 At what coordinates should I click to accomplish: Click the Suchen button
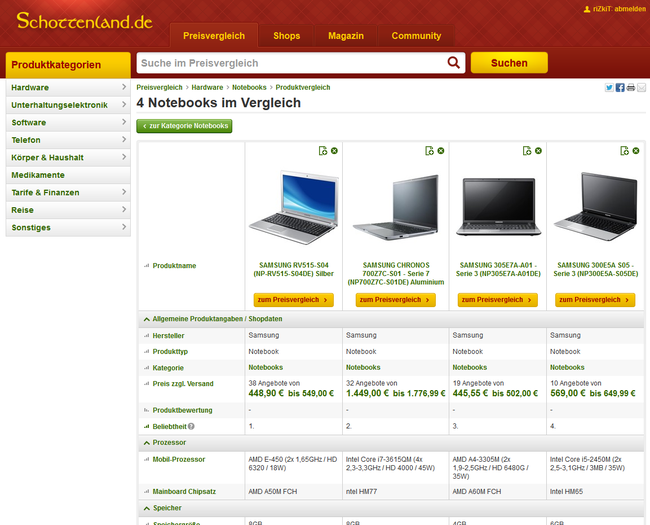click(x=509, y=63)
